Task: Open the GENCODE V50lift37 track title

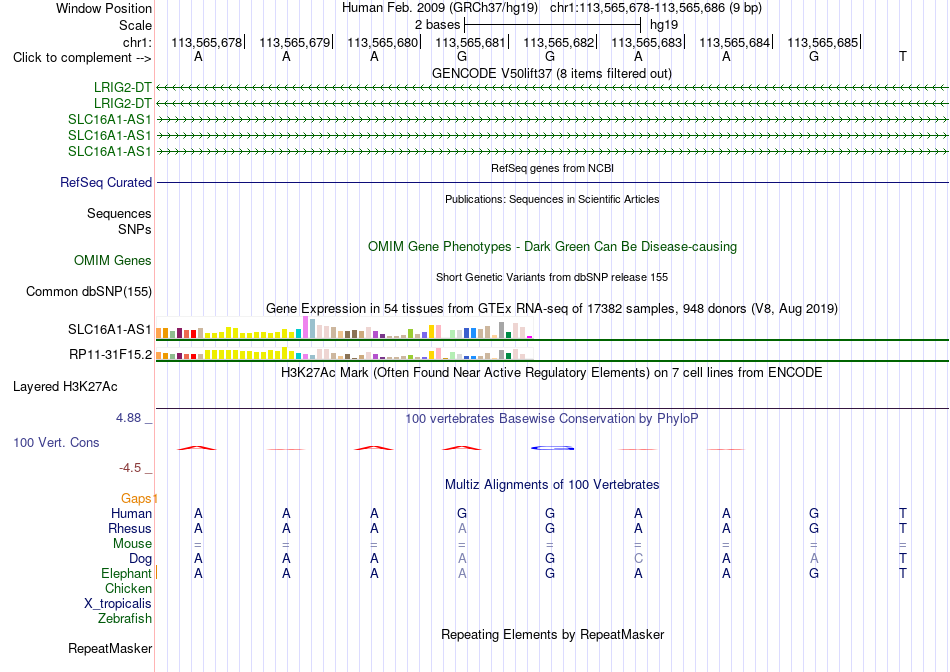Action: pyautogui.click(x=551, y=73)
